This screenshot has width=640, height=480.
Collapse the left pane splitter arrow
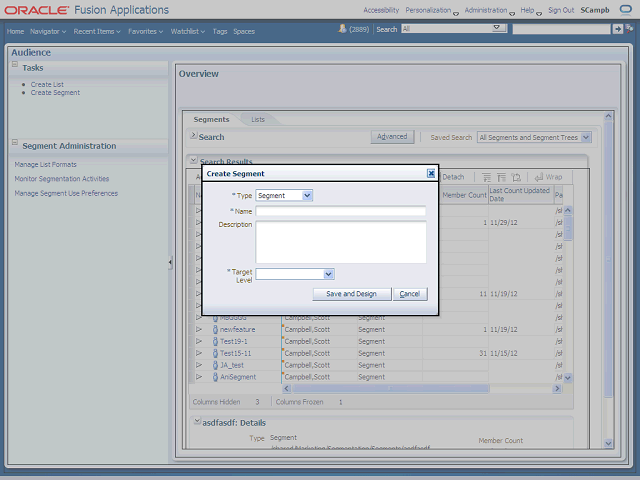coord(170,262)
